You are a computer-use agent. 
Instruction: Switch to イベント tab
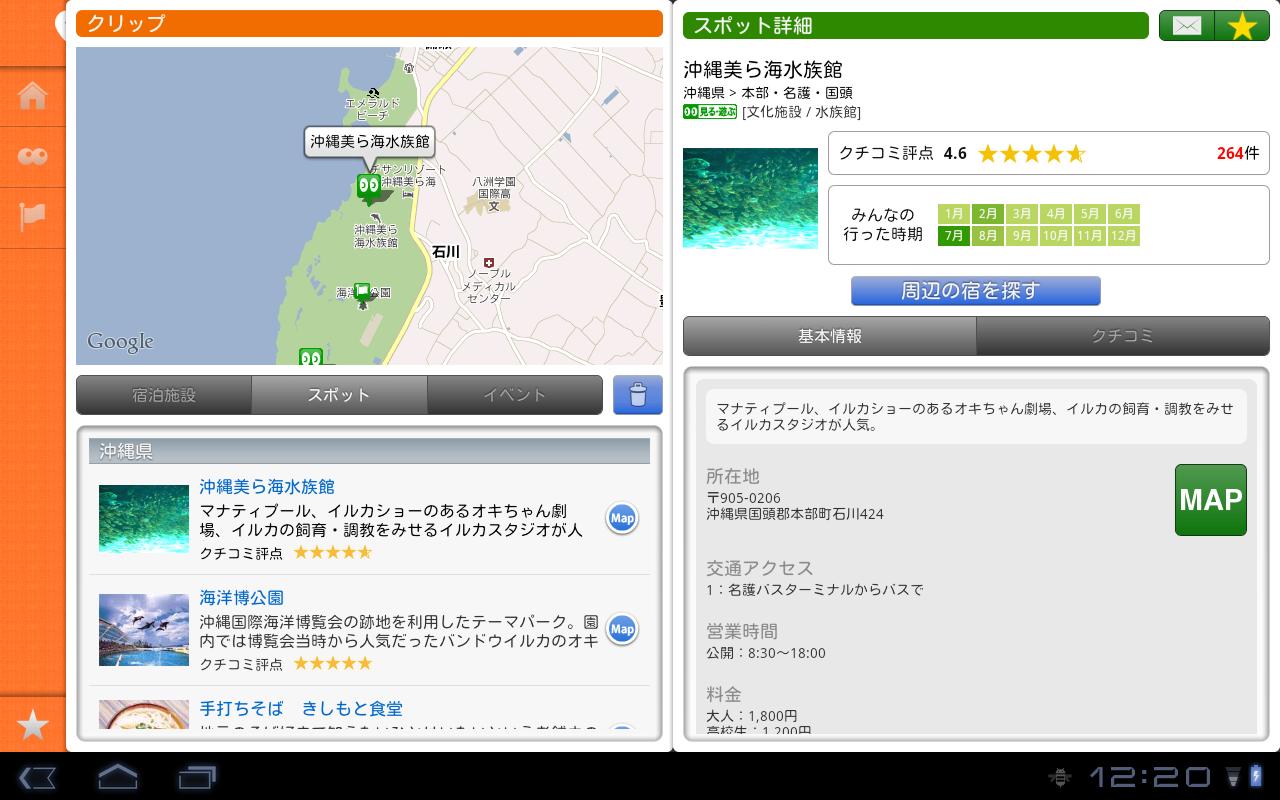(514, 395)
